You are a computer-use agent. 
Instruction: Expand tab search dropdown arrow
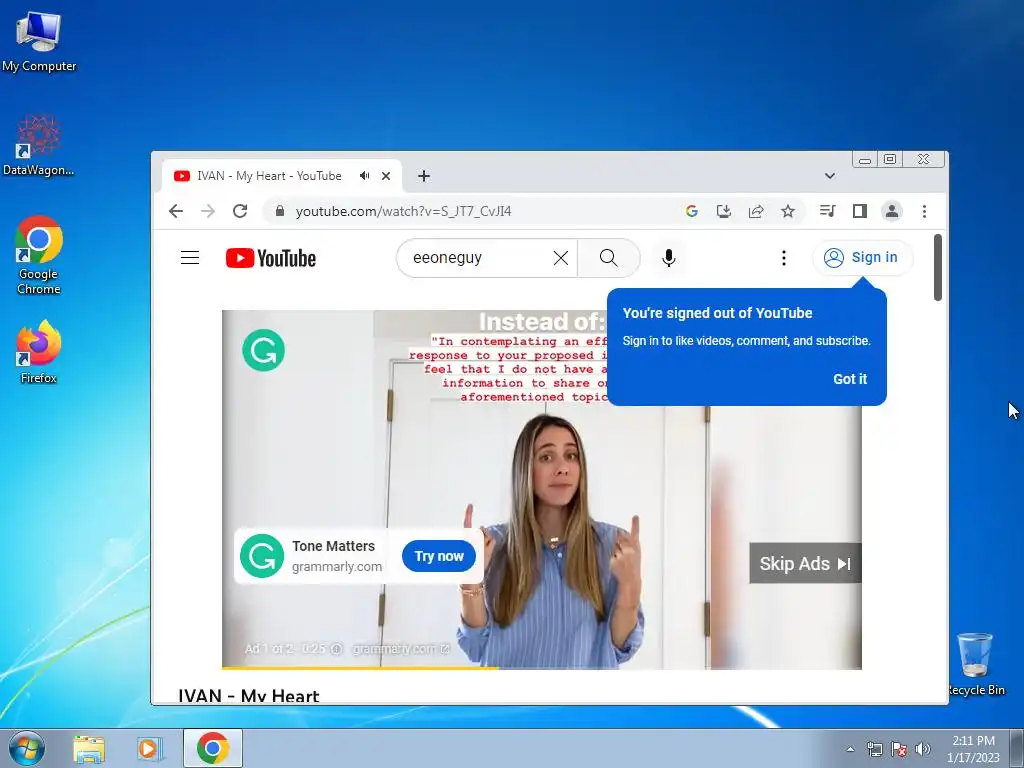[x=829, y=176]
